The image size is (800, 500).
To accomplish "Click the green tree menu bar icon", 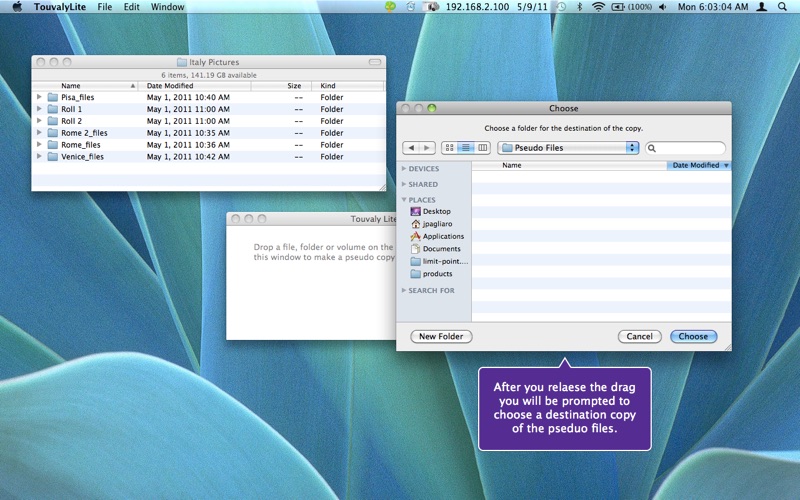I will (390, 7).
